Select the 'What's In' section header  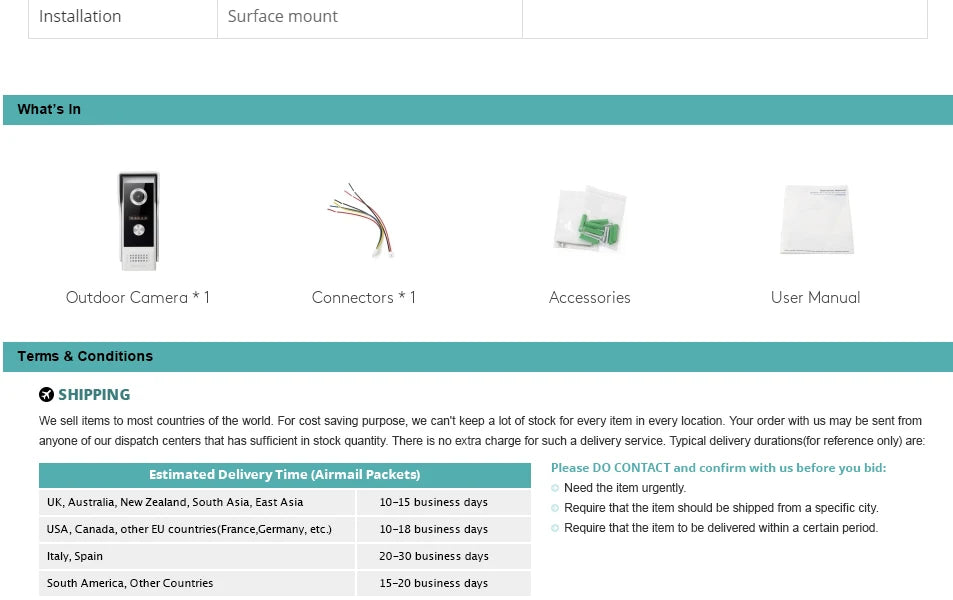[49, 109]
